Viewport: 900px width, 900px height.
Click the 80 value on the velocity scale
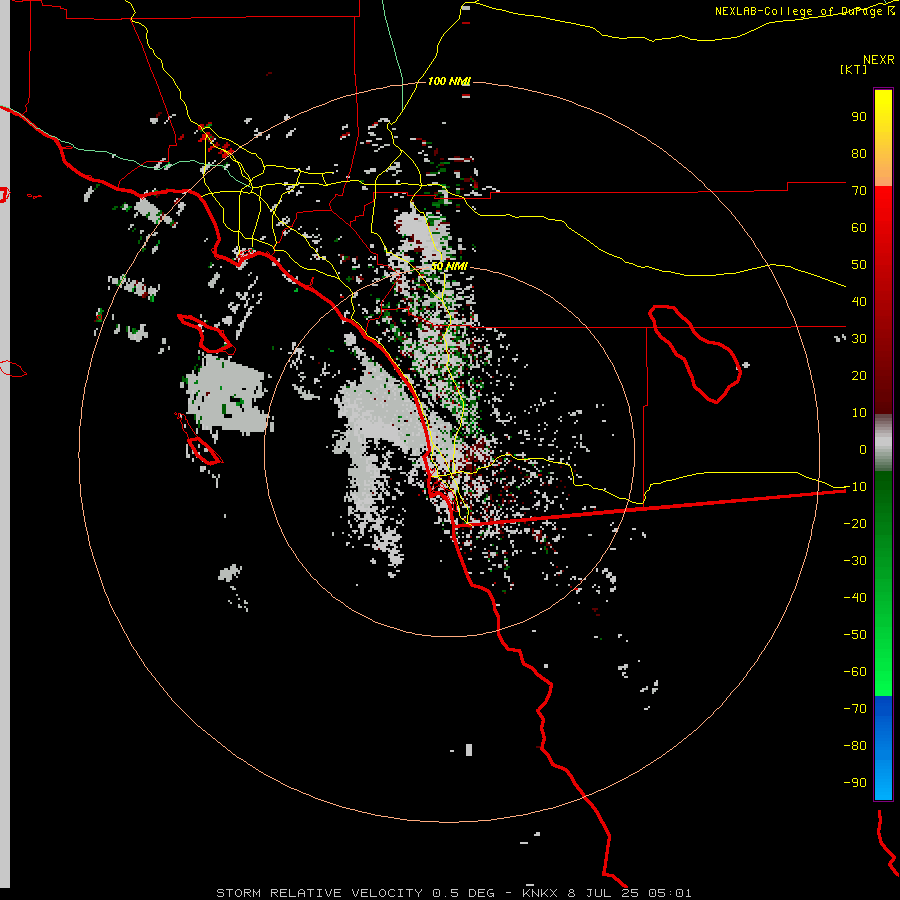[x=859, y=153]
